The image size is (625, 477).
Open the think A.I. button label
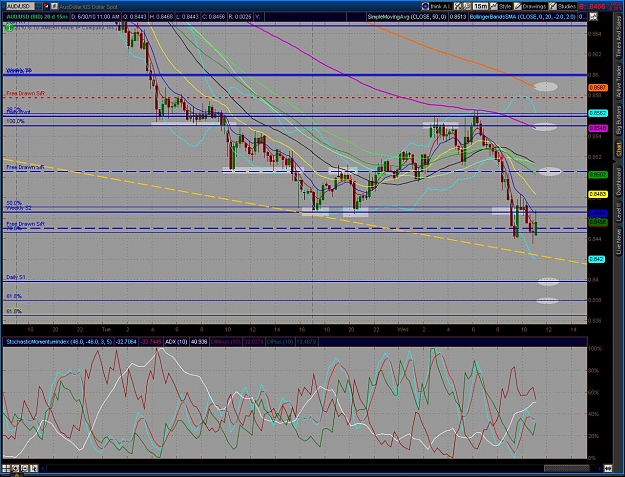(440, 6)
